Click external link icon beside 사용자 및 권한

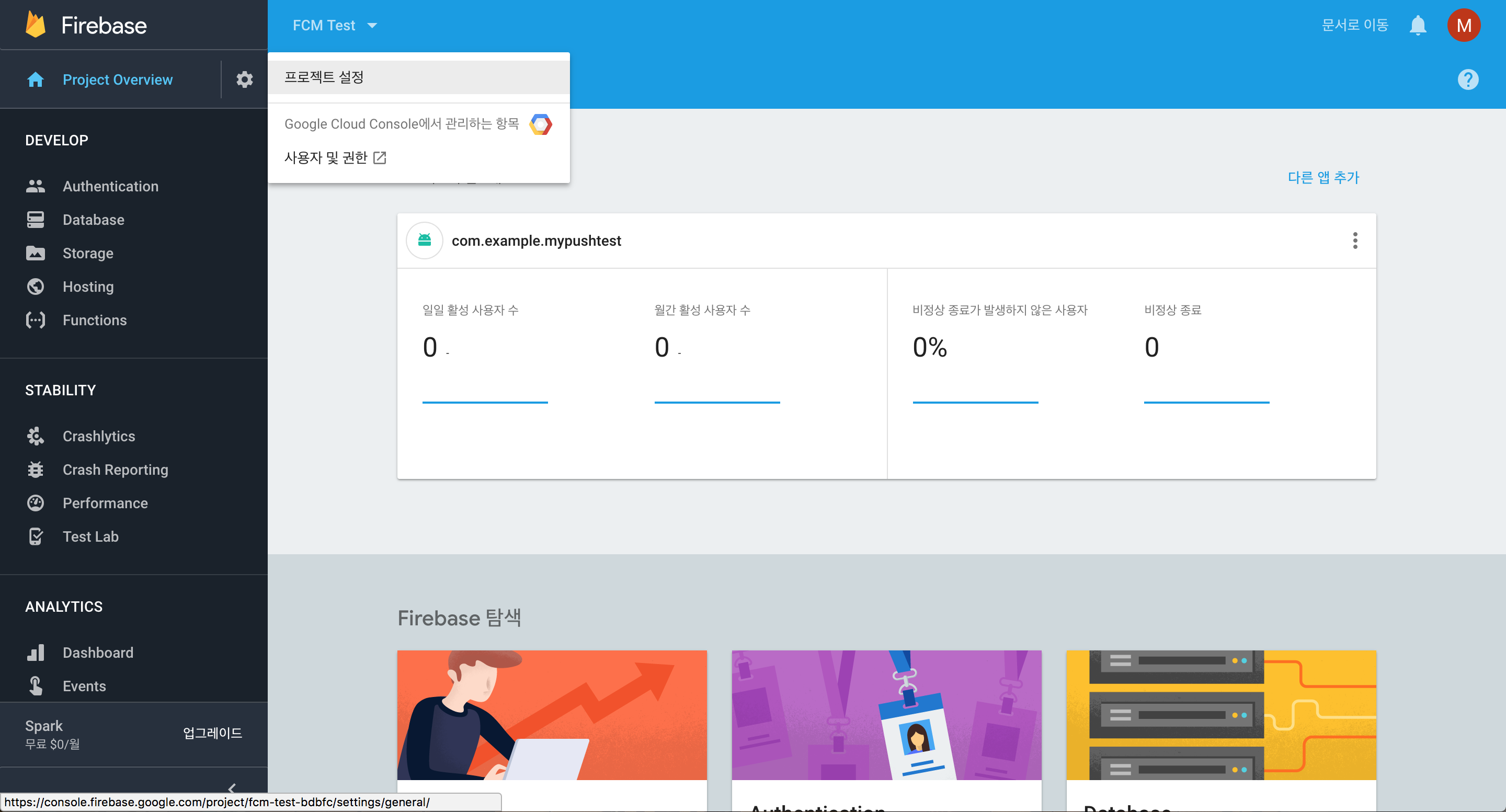(380, 158)
